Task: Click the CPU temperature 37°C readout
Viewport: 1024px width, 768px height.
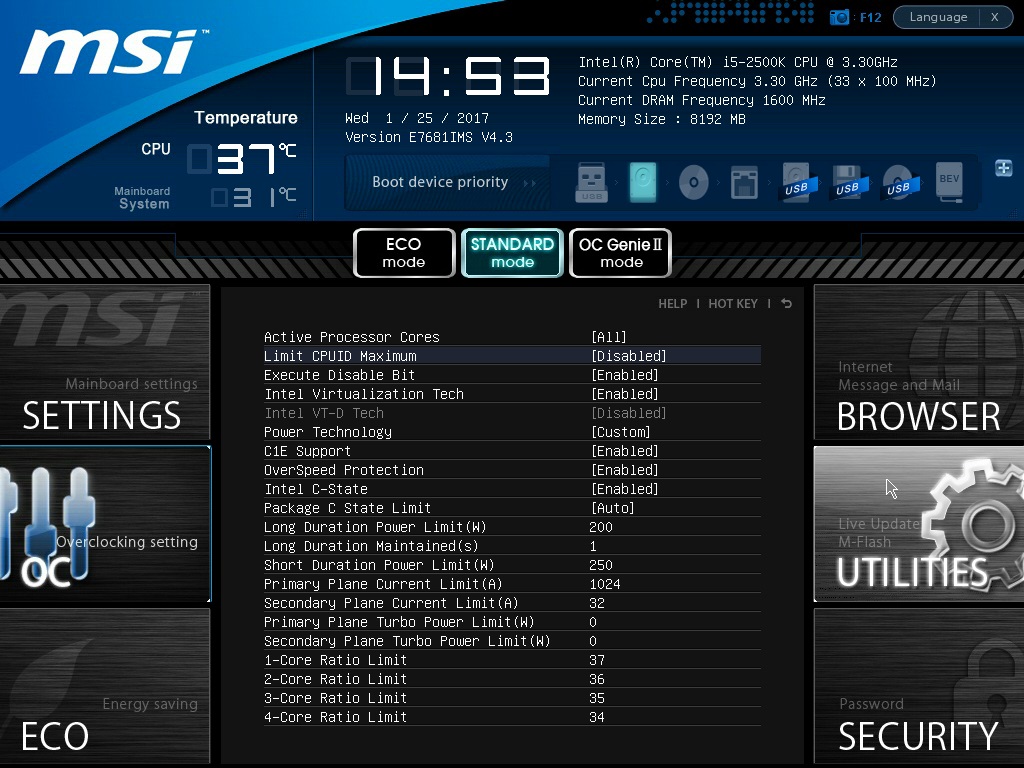Action: 243,159
